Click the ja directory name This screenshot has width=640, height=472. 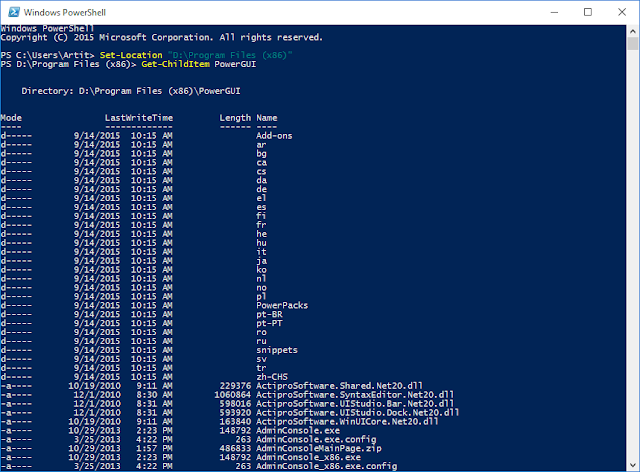[x=262, y=261]
